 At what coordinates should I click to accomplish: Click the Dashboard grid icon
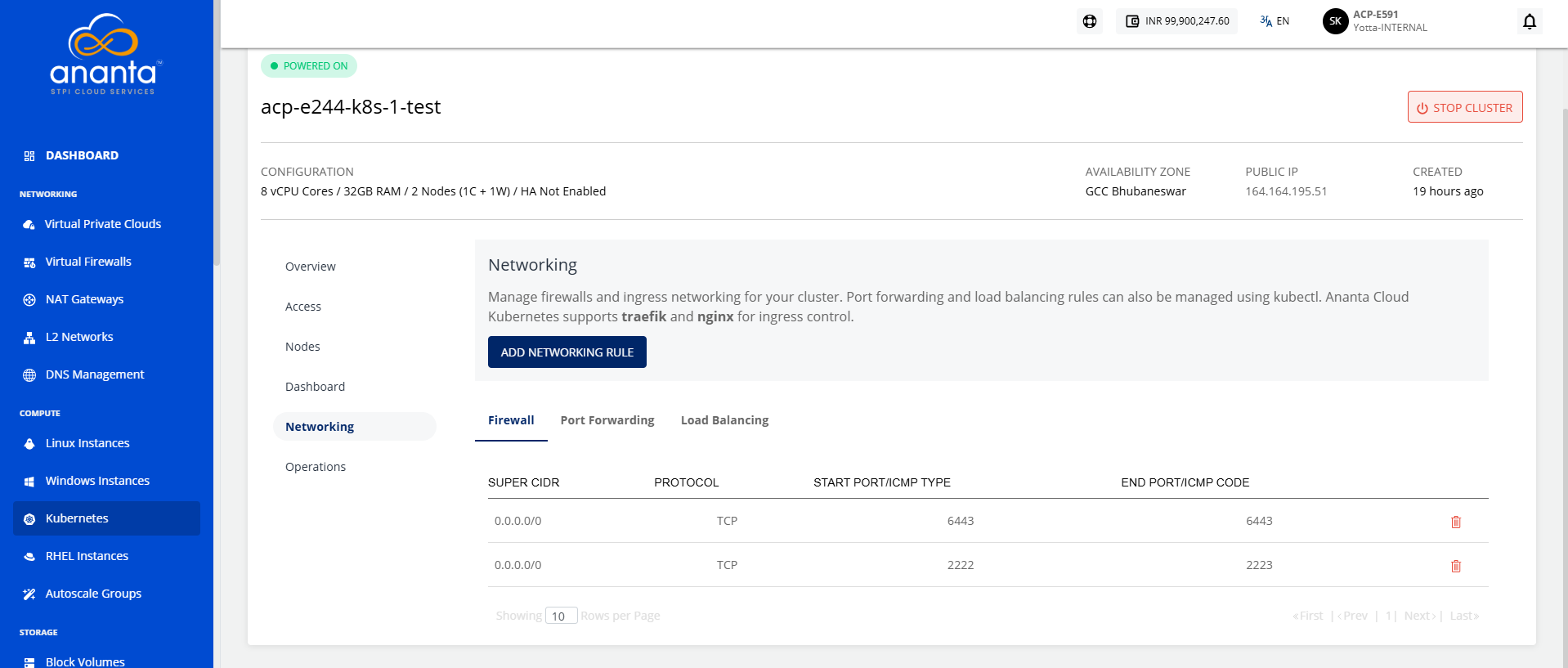click(x=29, y=156)
